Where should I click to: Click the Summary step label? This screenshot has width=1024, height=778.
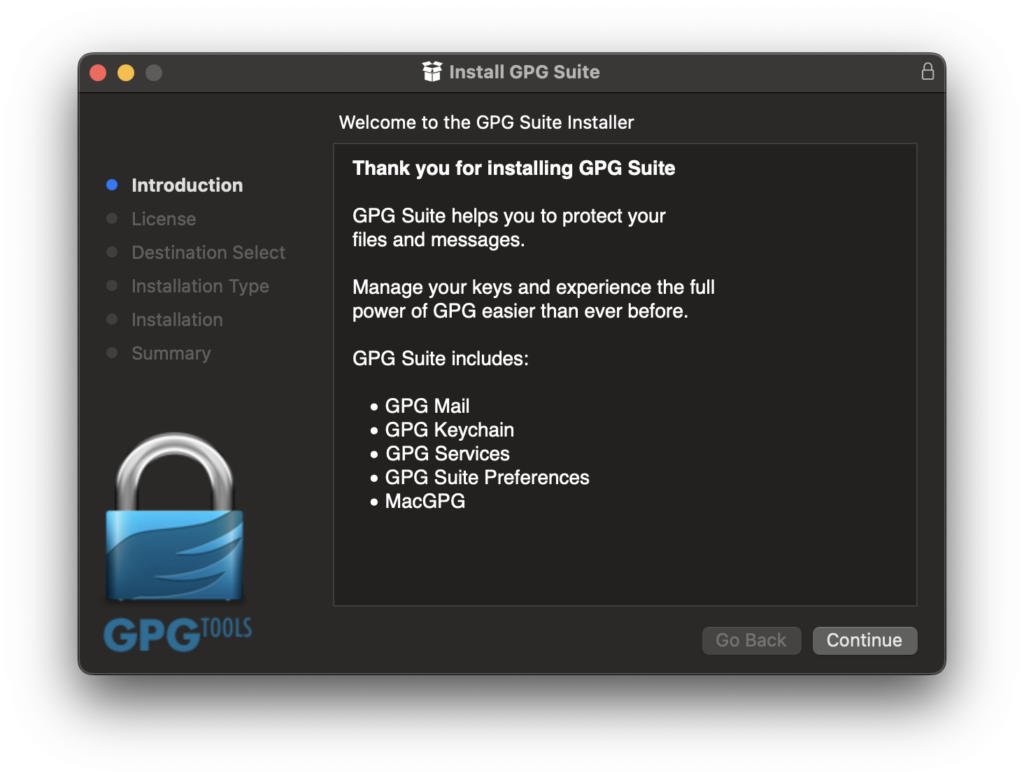coord(171,353)
